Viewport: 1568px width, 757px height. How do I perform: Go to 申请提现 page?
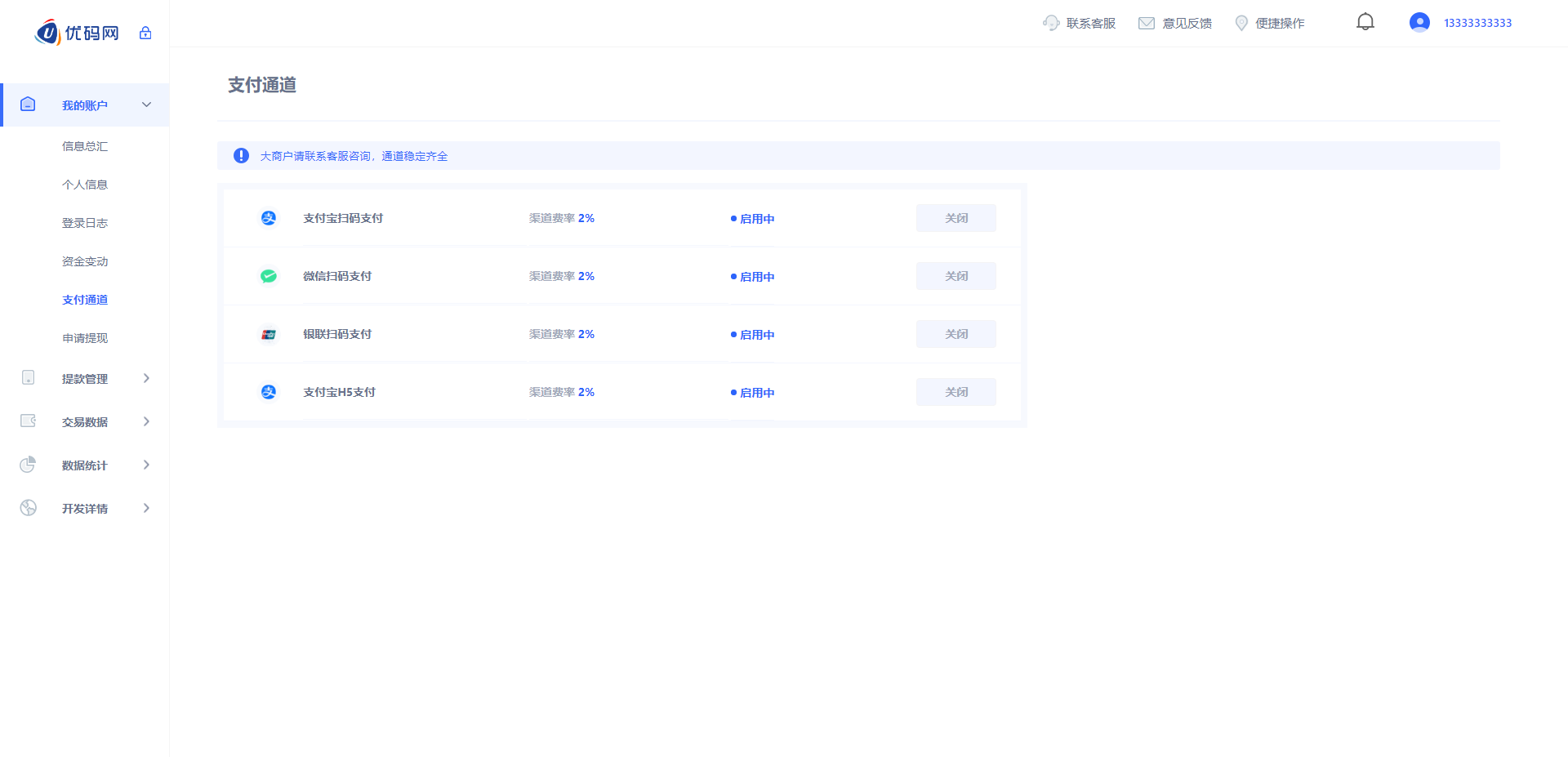pos(85,338)
